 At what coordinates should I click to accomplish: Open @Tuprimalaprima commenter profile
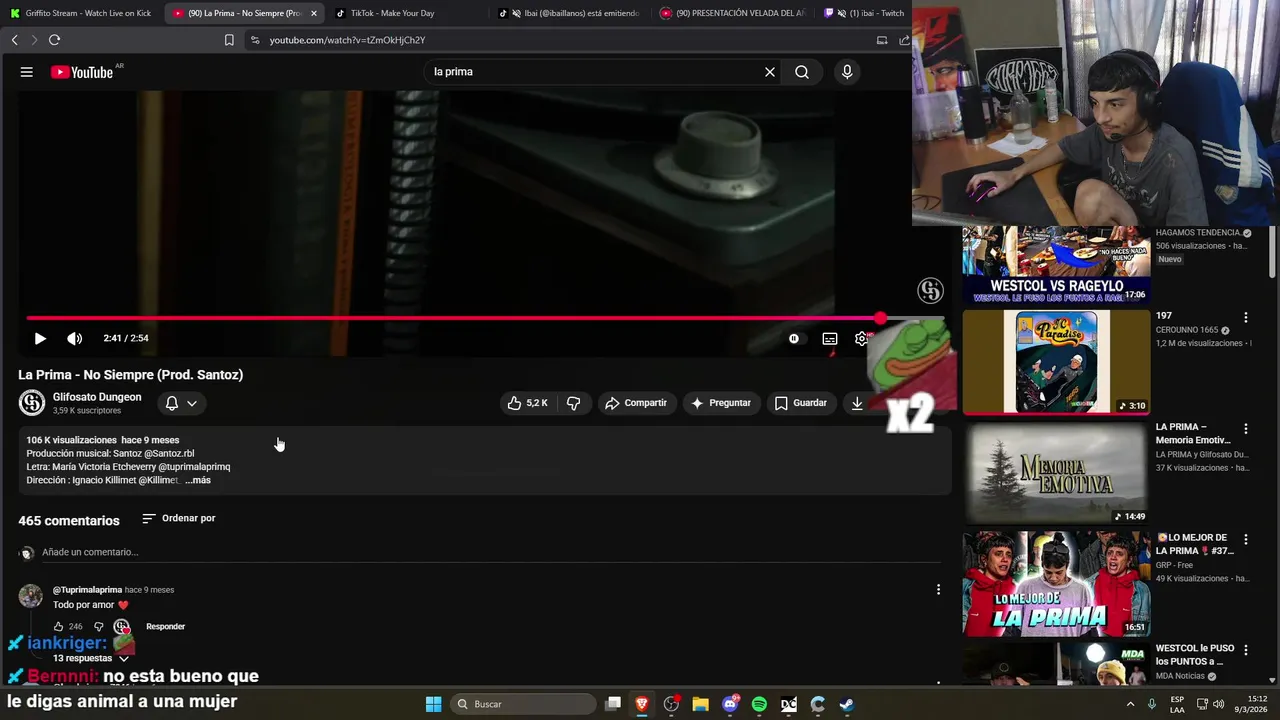[87, 590]
